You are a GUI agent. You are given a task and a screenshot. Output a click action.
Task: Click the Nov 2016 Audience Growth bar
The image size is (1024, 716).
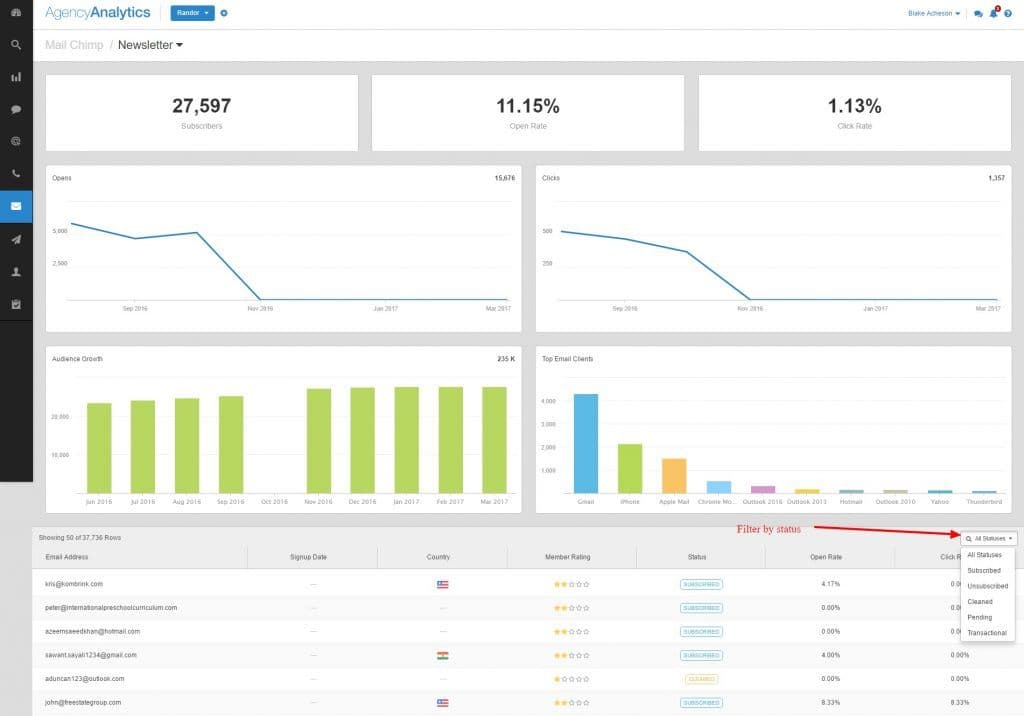[x=319, y=441]
